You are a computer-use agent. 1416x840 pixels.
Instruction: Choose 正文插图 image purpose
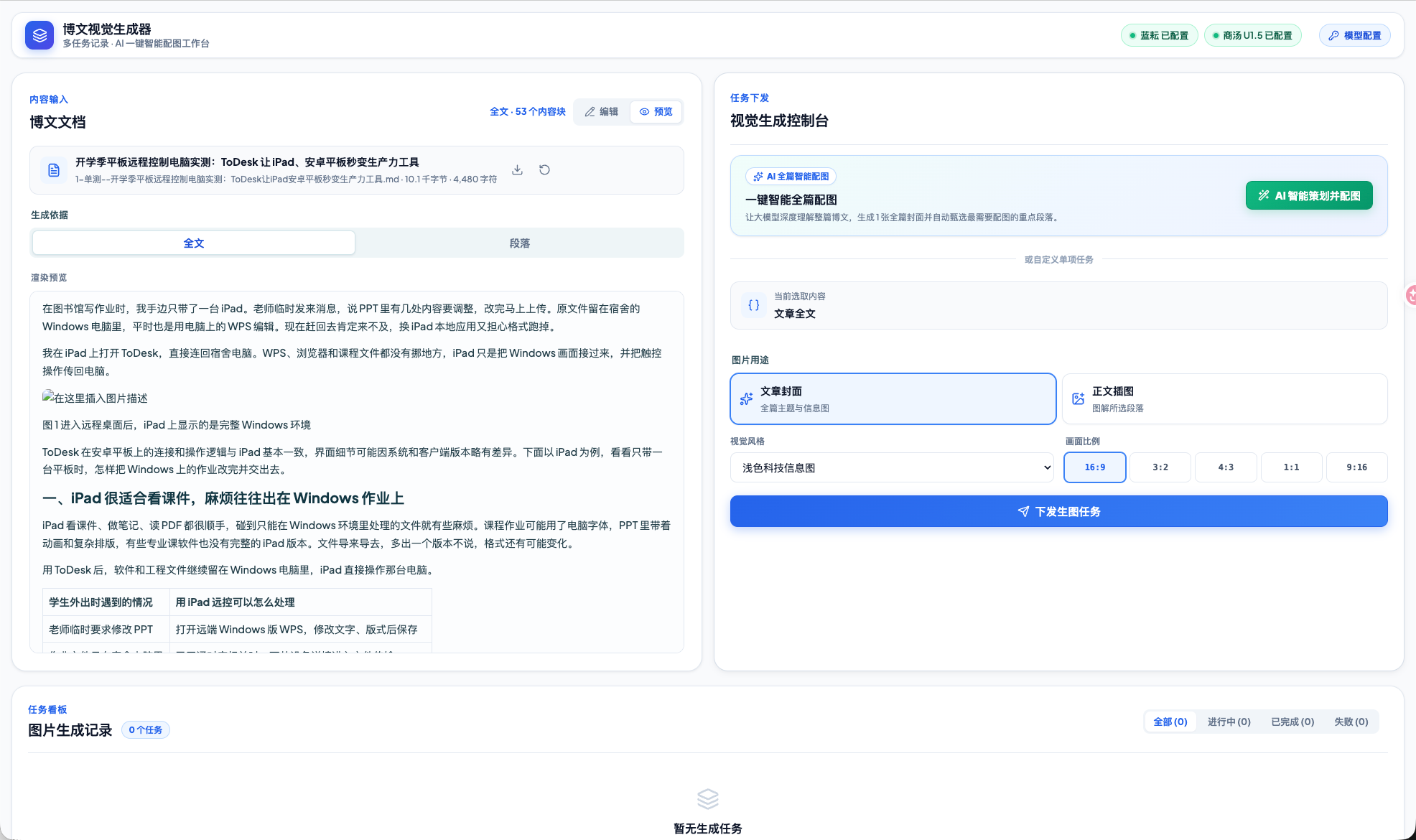pyautogui.click(x=1225, y=398)
